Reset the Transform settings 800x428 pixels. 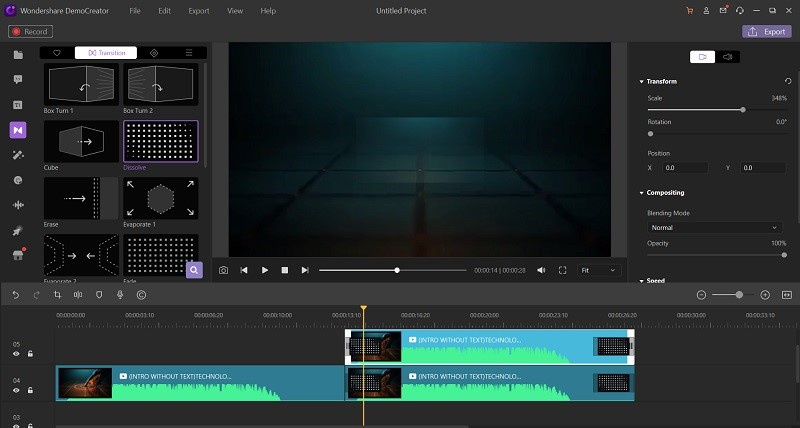788,81
